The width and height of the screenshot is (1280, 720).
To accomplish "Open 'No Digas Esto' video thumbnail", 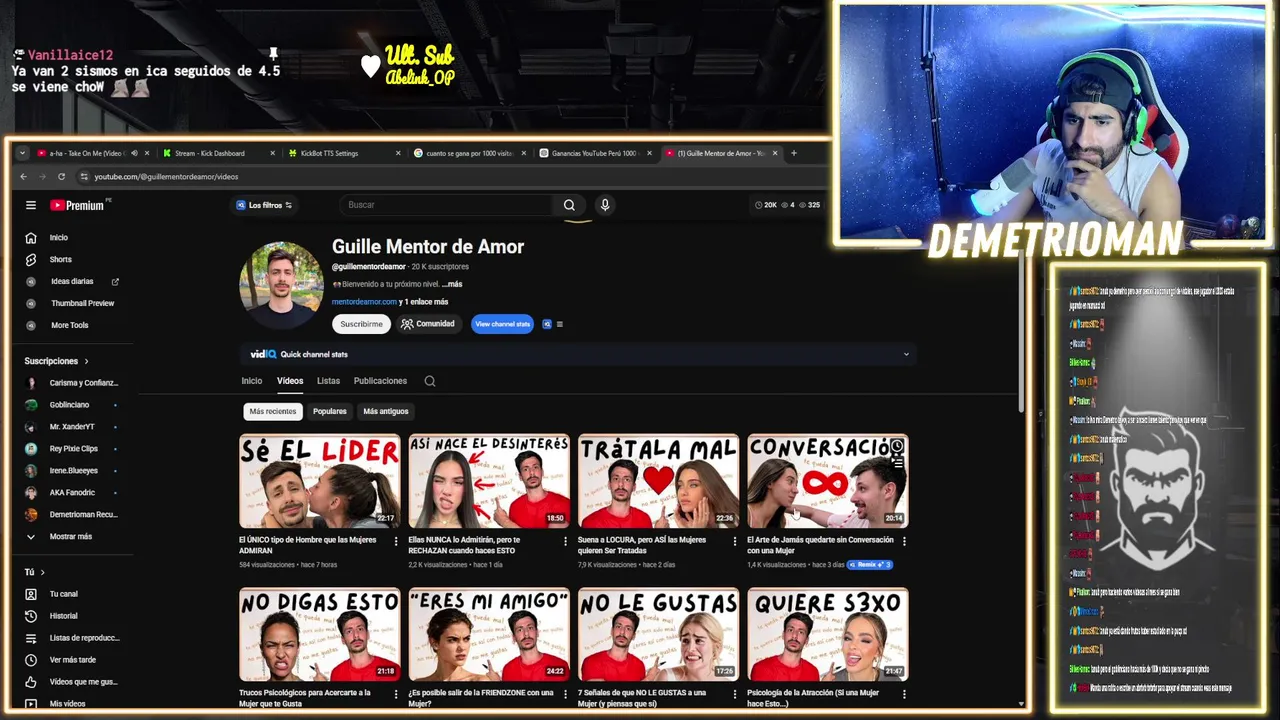I will (320, 634).
